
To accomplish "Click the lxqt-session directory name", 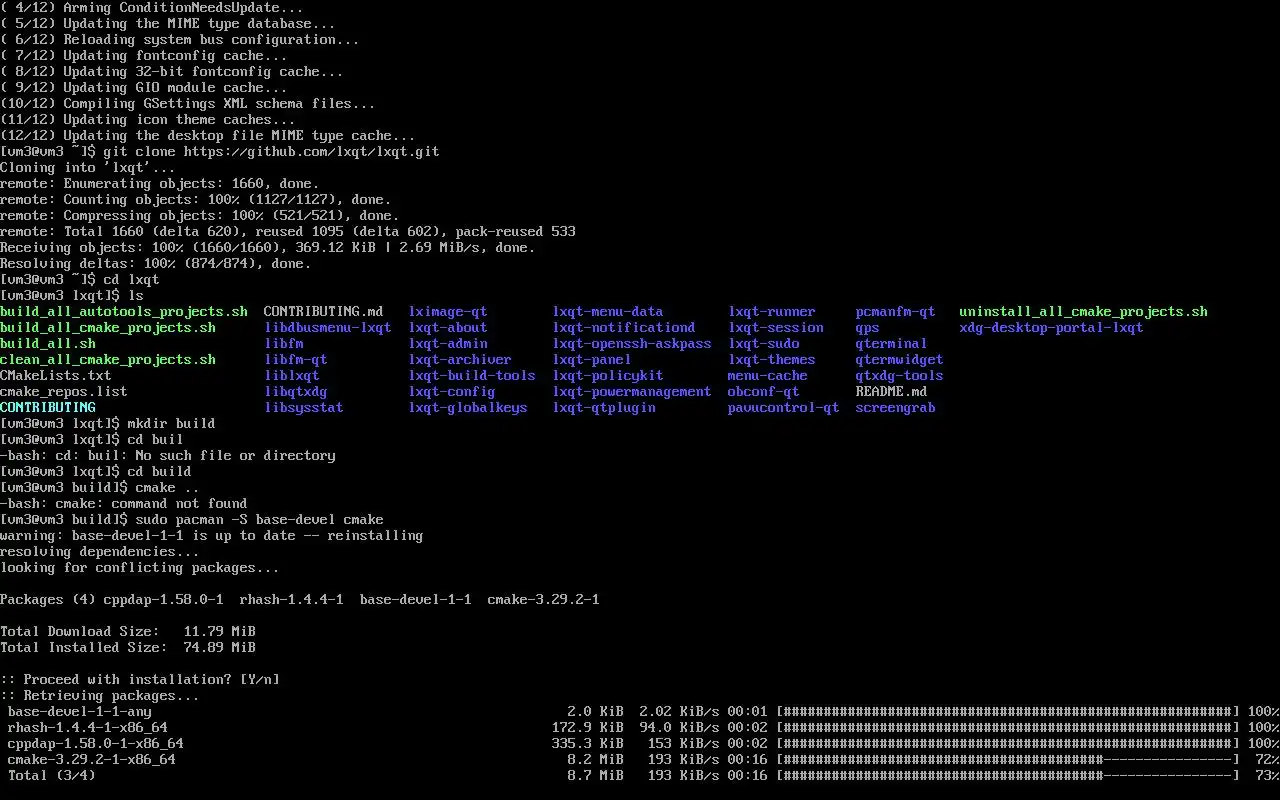I will 776,328.
